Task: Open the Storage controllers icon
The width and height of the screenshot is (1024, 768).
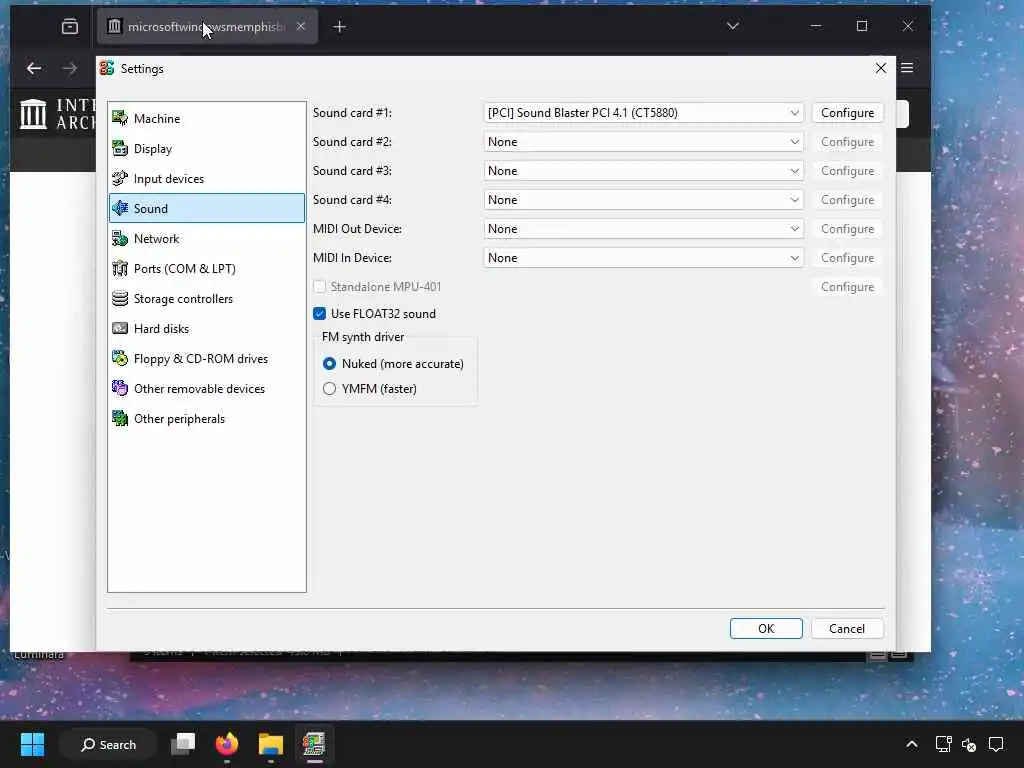Action: point(120,298)
